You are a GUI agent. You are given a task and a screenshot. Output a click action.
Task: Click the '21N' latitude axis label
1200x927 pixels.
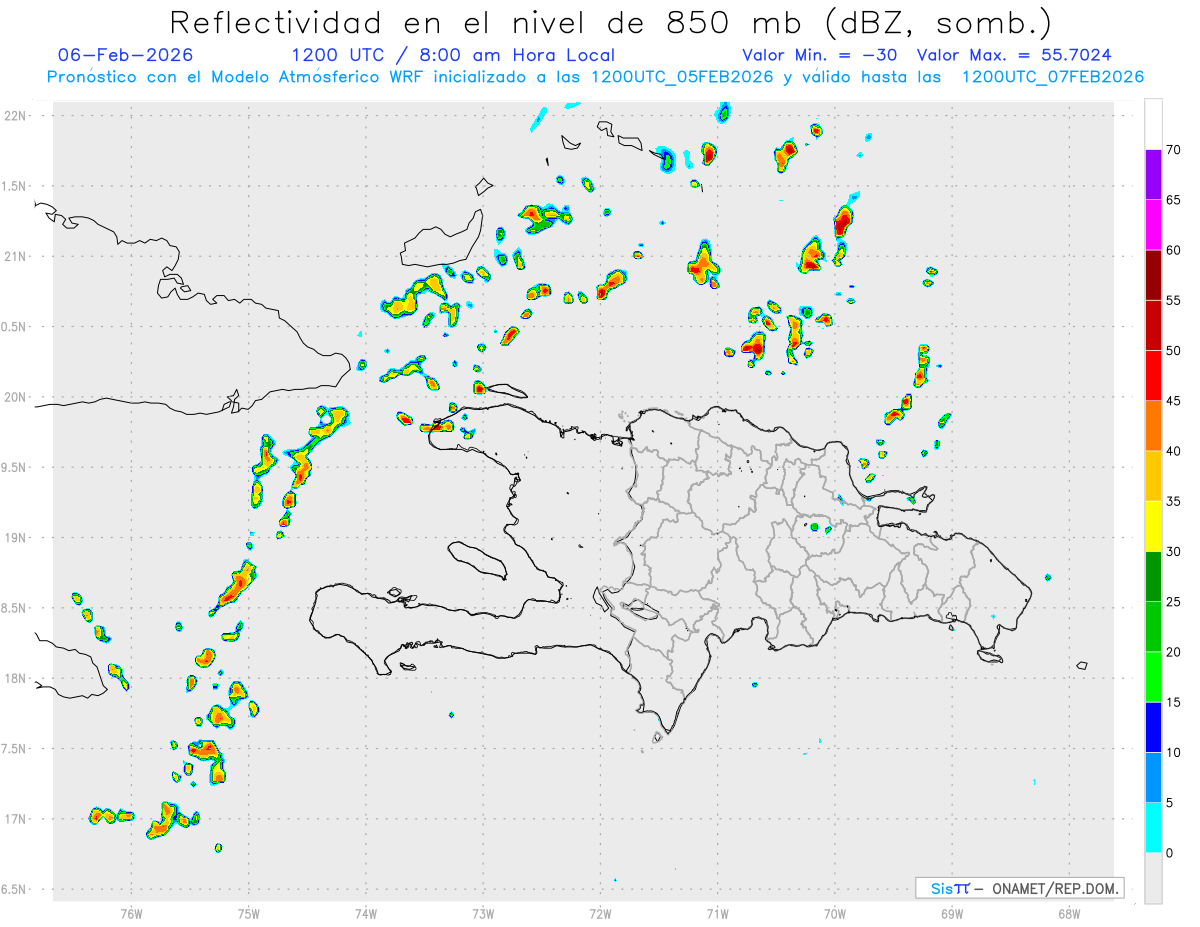(x=15, y=257)
